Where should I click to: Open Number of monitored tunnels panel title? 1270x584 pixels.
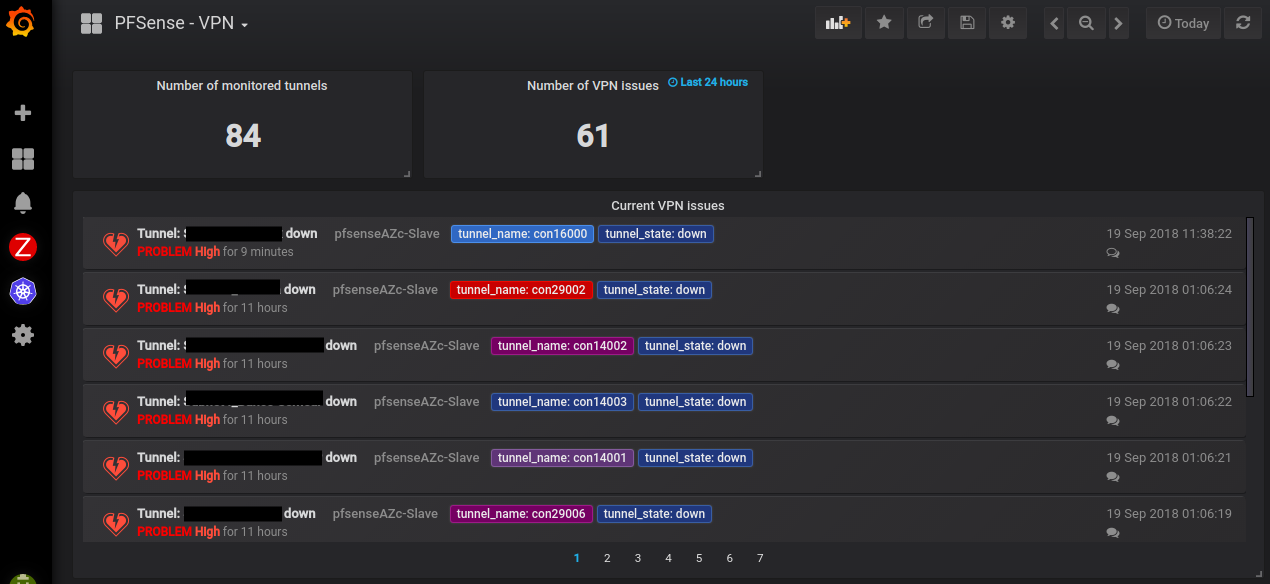[242, 86]
